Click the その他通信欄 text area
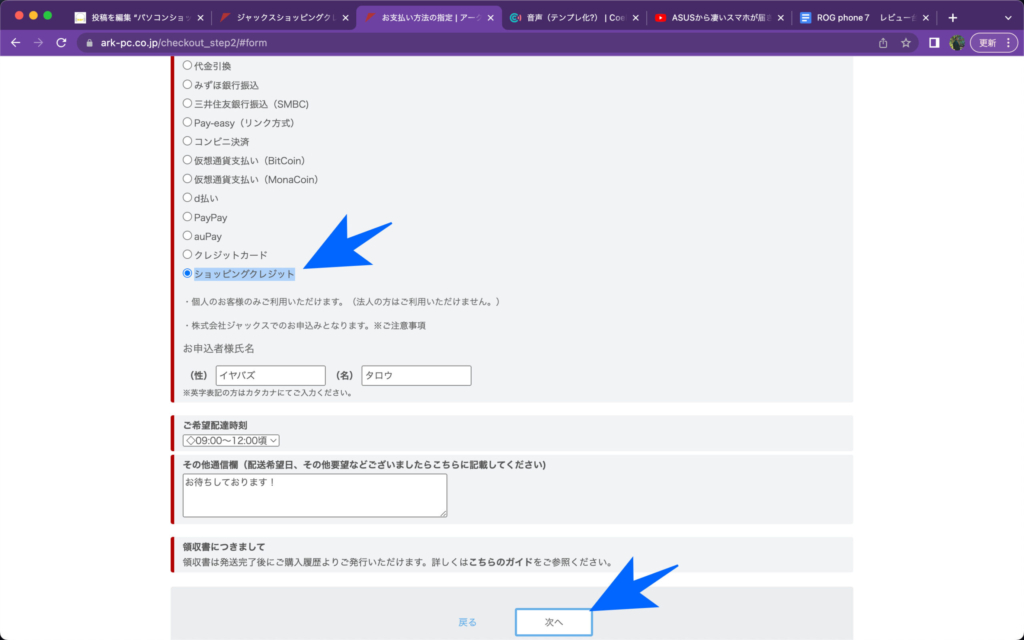This screenshot has height=640, width=1024. tap(314, 496)
